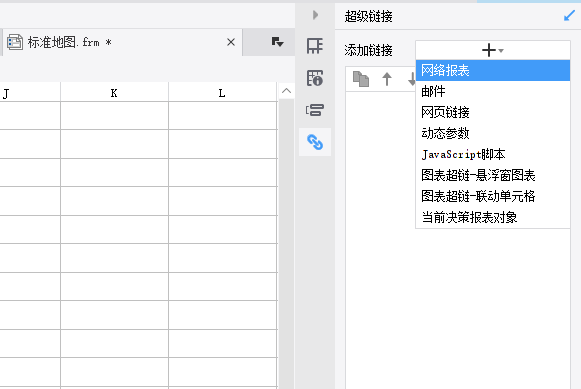
Task: Switch to the 标准地图.frm tab
Action: 122,42
